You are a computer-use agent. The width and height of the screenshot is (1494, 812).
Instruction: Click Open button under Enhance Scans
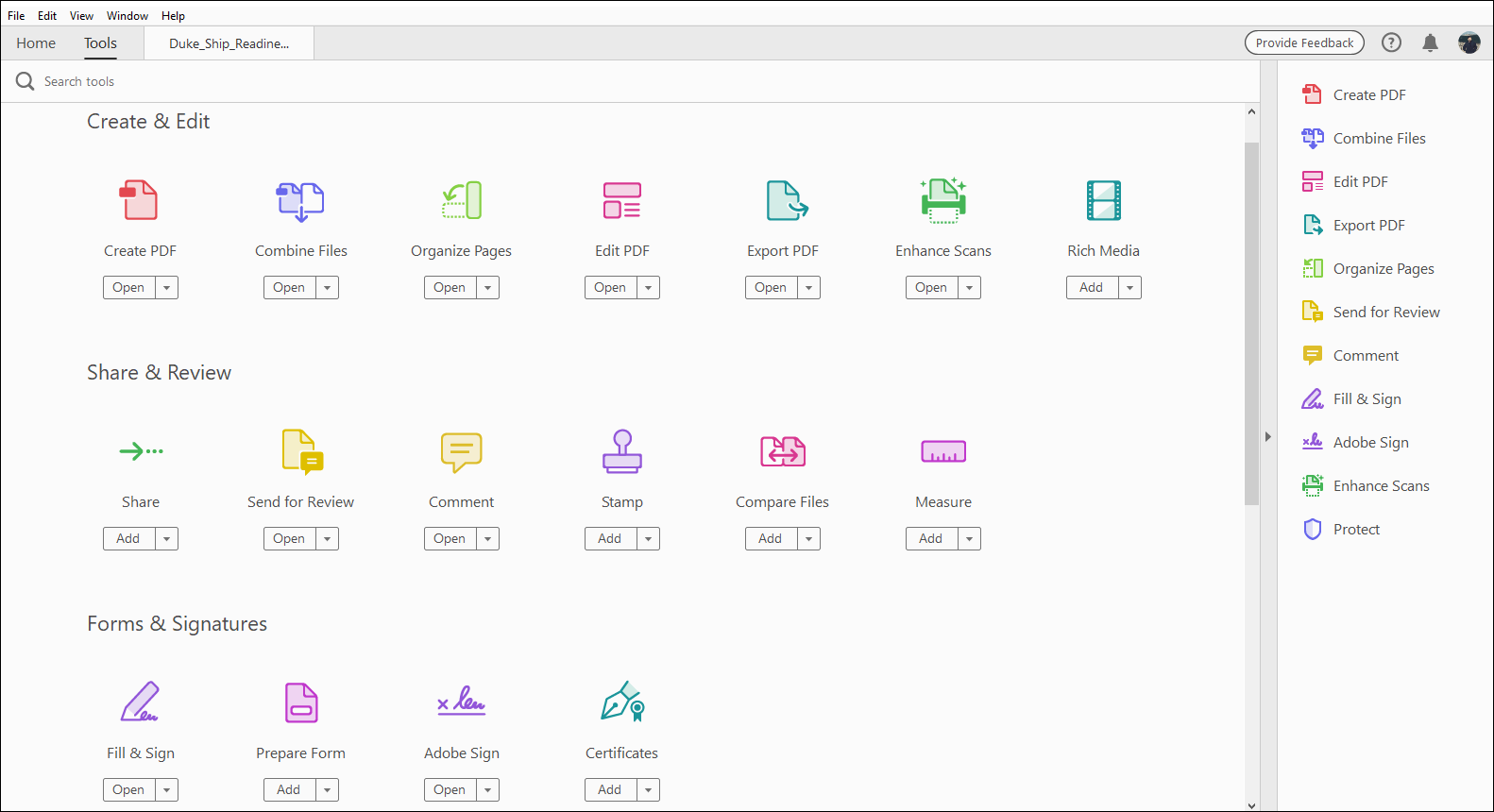[x=931, y=288]
